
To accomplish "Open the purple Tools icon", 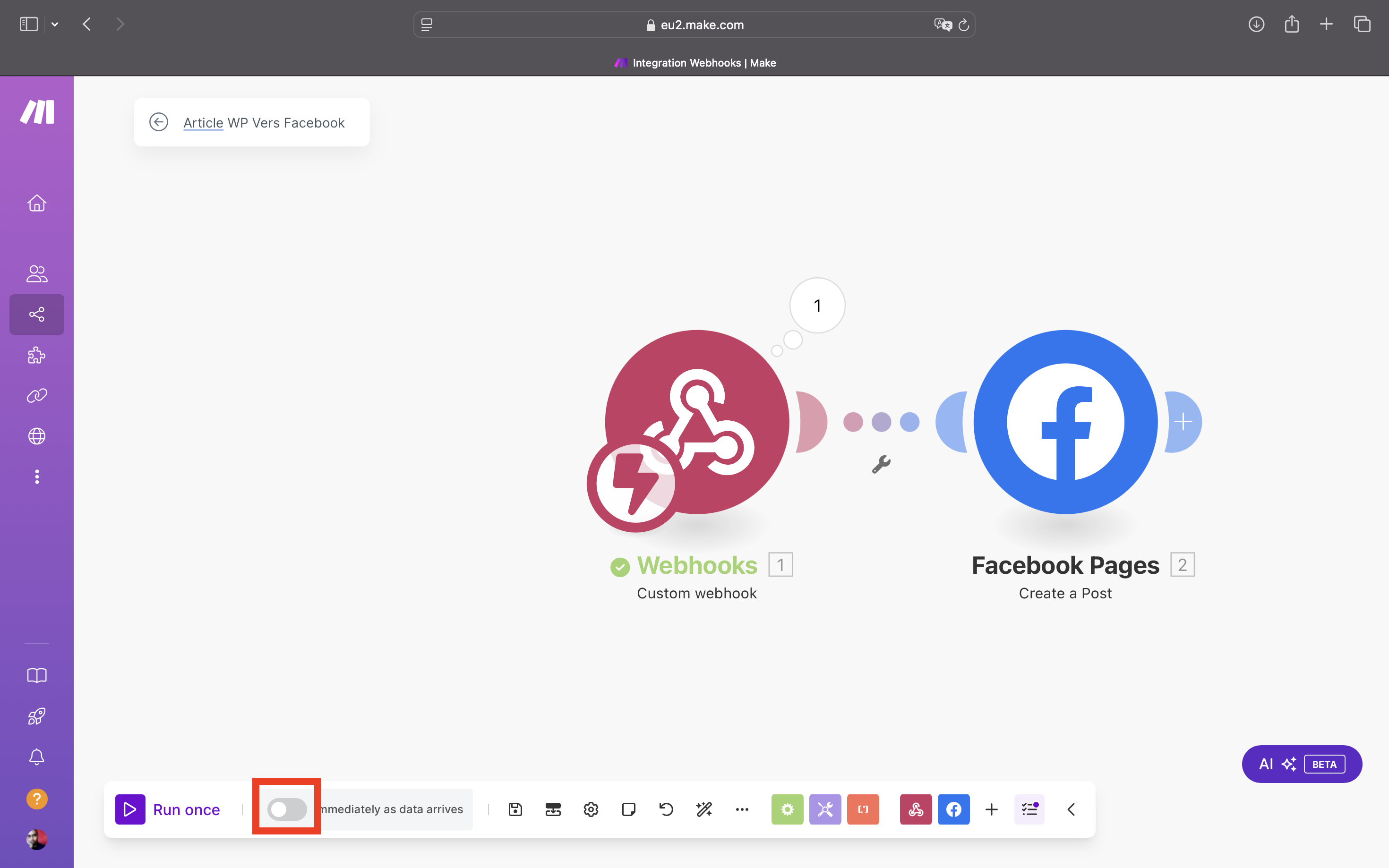I will pyautogui.click(x=825, y=809).
